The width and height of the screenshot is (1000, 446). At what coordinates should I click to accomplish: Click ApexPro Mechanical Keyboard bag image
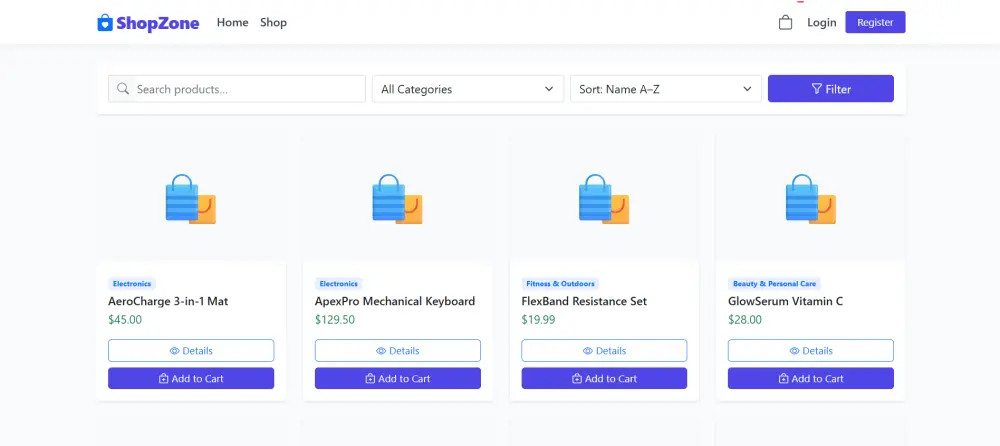[397, 198]
